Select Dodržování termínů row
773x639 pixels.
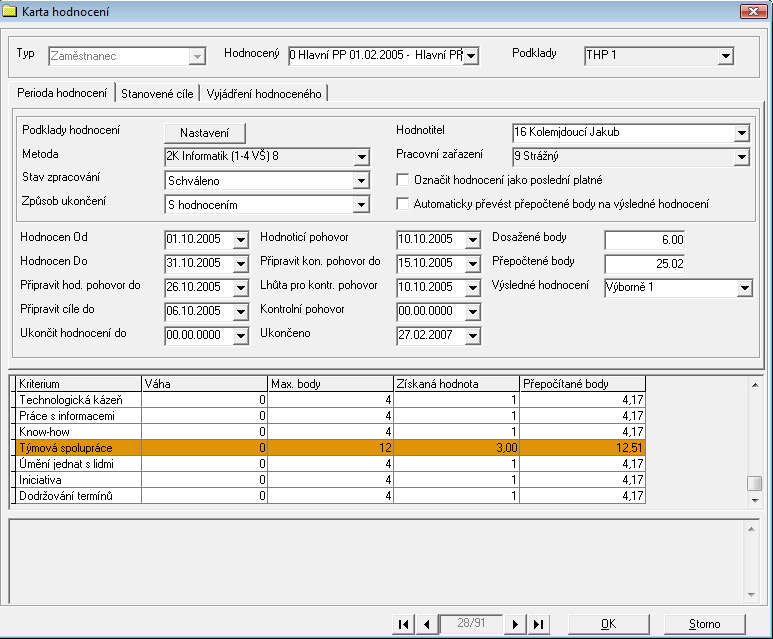pos(330,496)
